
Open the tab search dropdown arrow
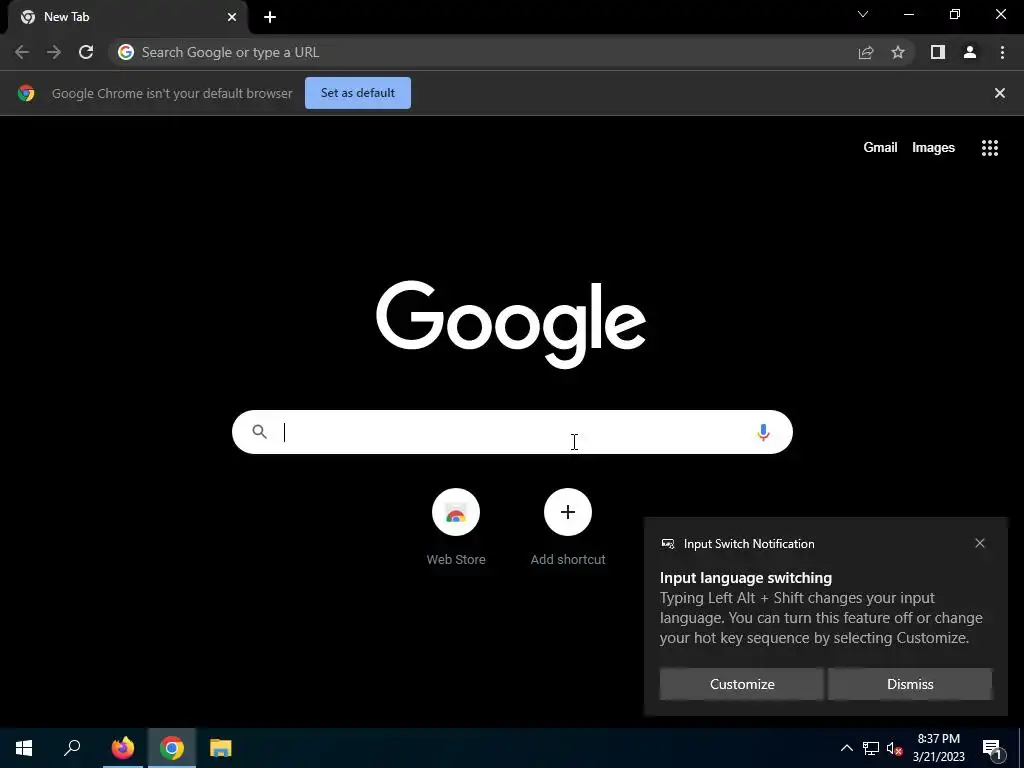point(863,14)
